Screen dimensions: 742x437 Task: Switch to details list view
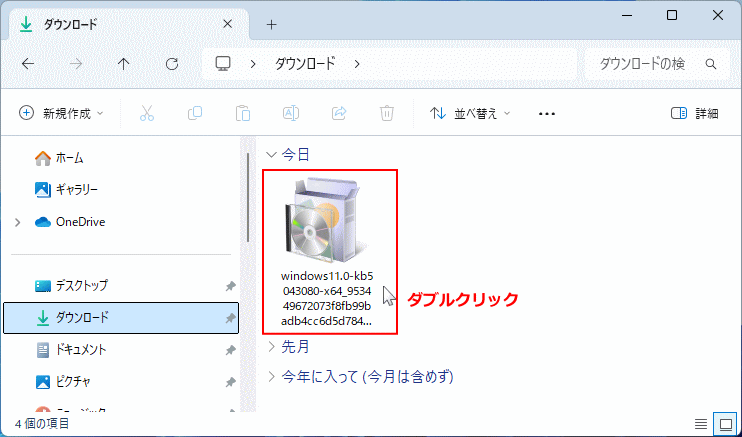(702, 423)
